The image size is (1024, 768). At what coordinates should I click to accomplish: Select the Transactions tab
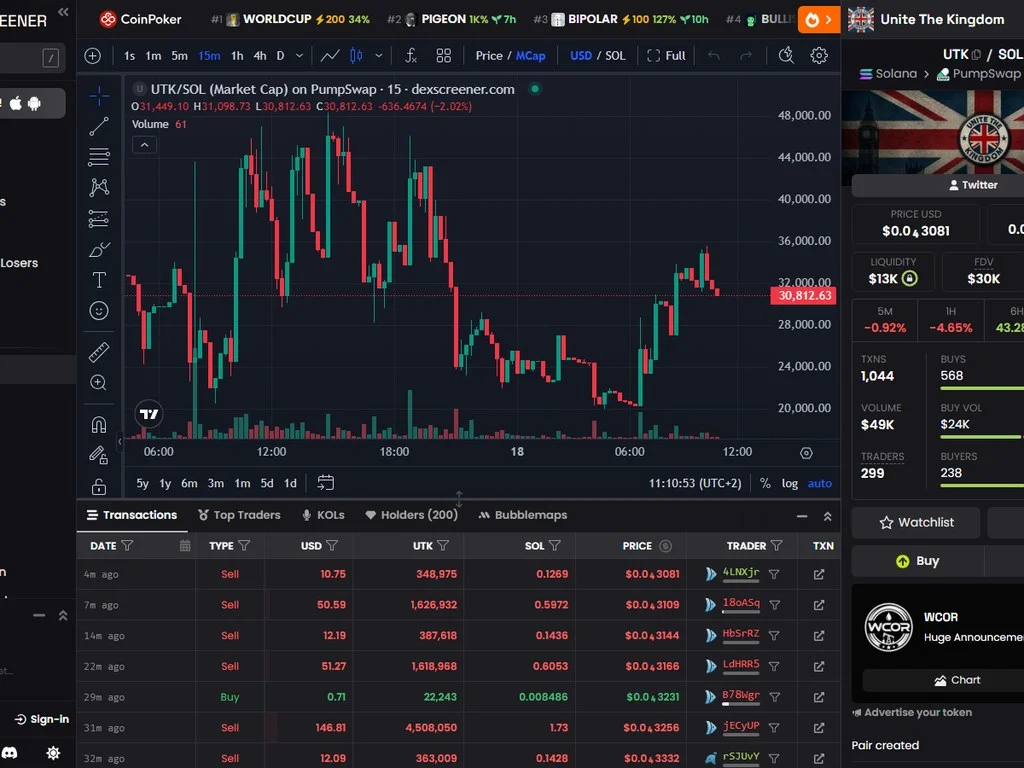tap(132, 515)
